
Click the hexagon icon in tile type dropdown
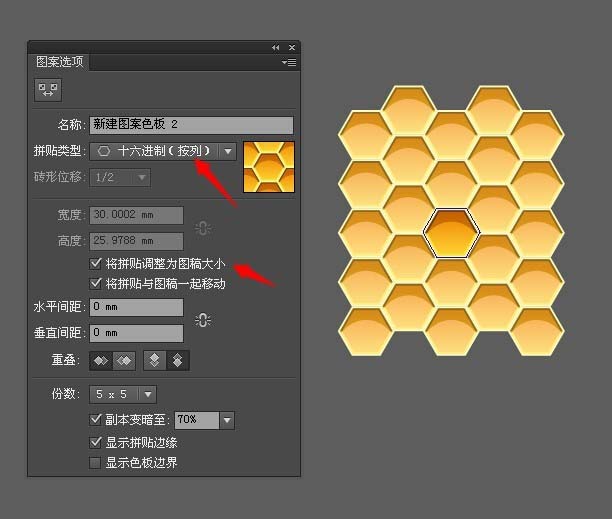[104, 151]
